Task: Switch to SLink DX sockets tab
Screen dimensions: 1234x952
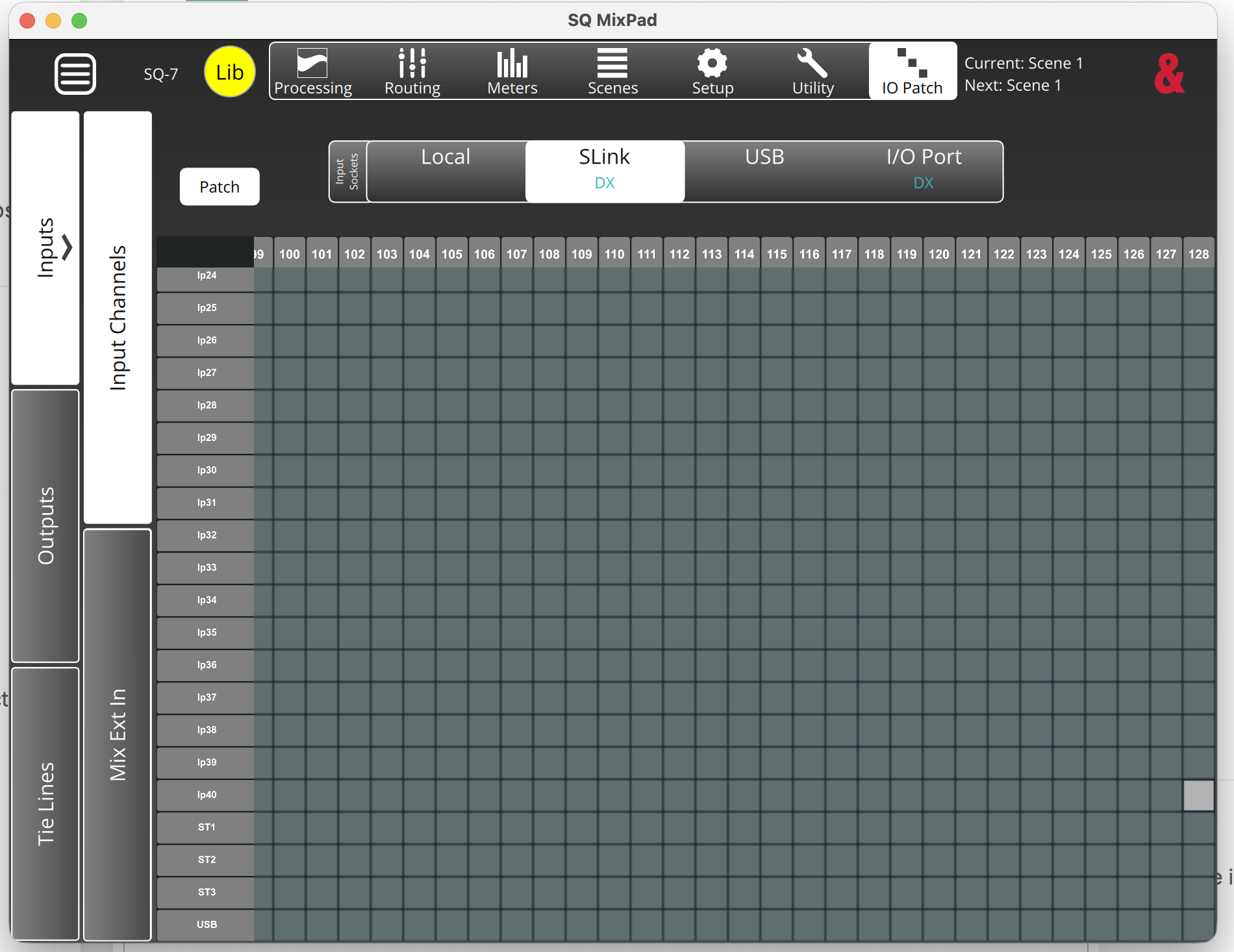Action: point(605,171)
